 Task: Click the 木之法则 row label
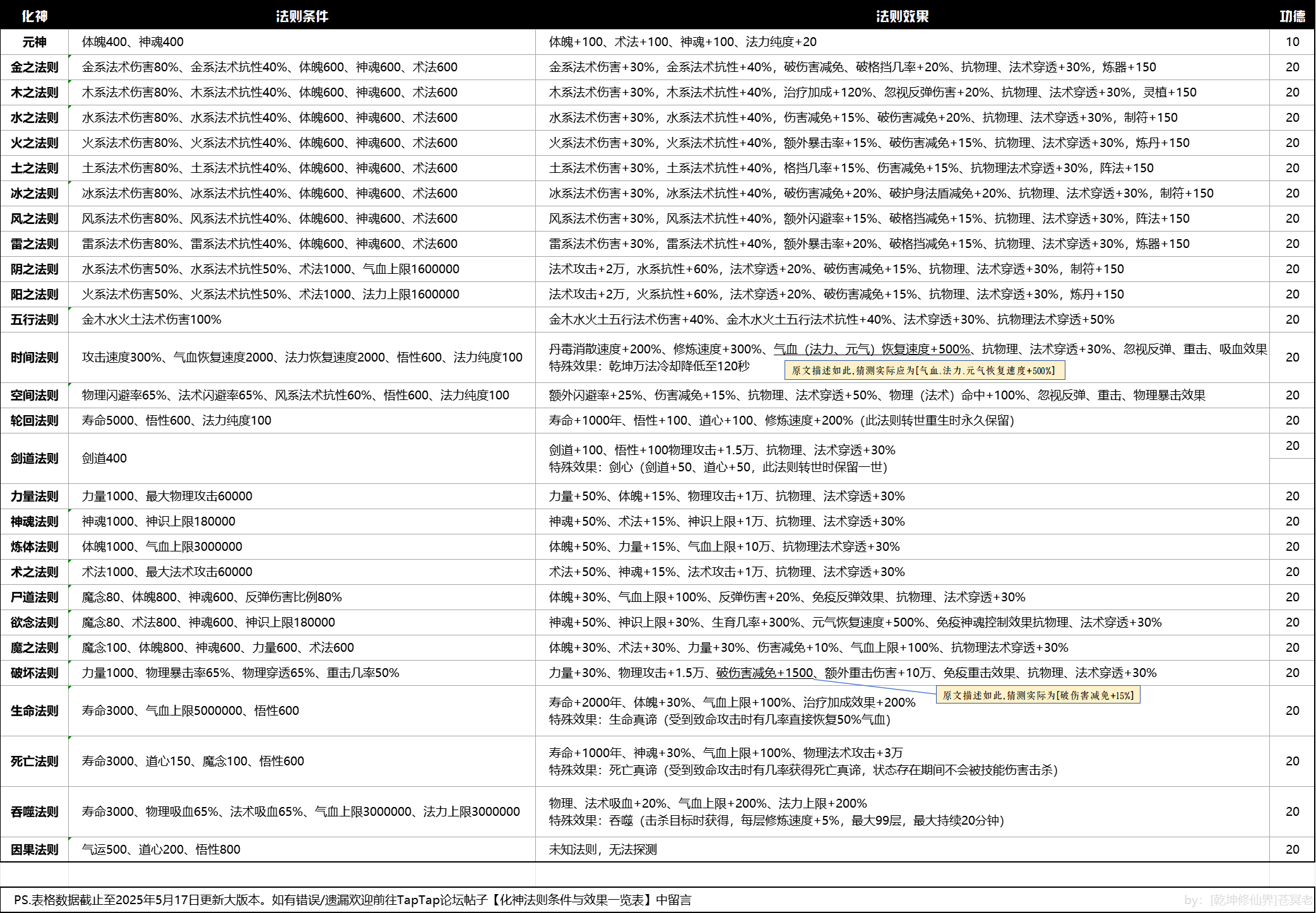point(34,92)
